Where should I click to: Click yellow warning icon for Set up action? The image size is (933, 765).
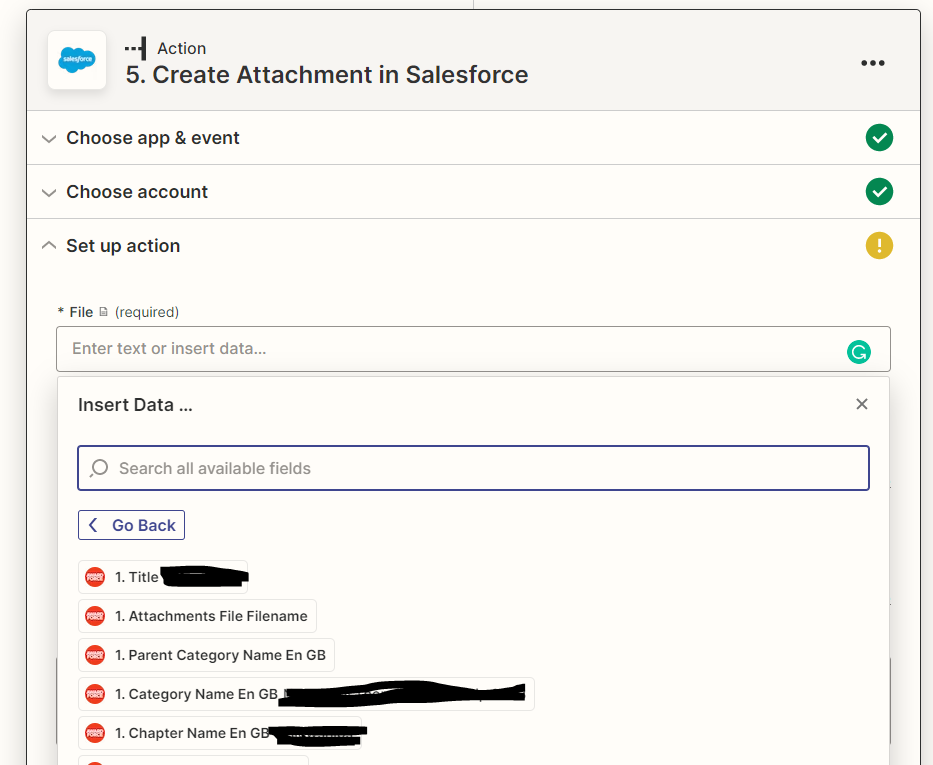879,246
